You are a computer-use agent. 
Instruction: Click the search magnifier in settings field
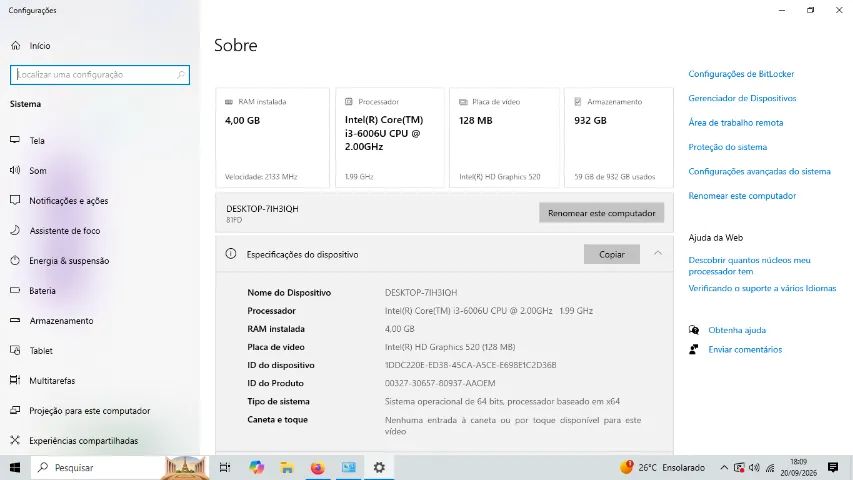(181, 75)
